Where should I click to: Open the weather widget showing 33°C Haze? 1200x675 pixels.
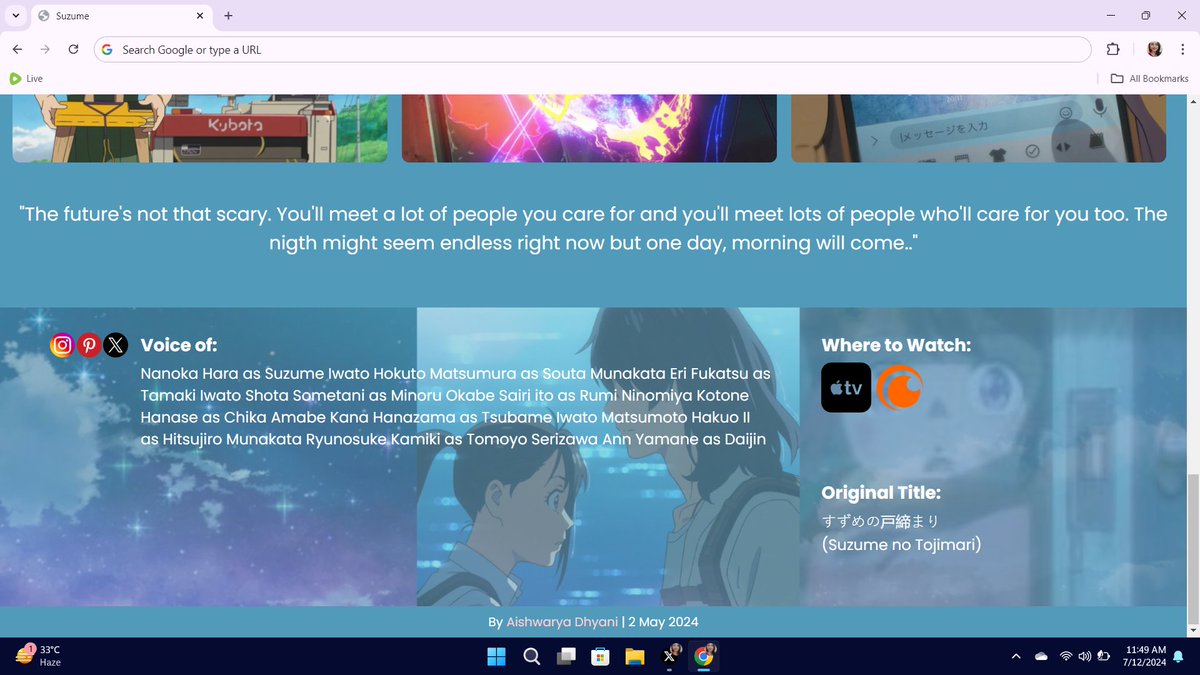38,656
